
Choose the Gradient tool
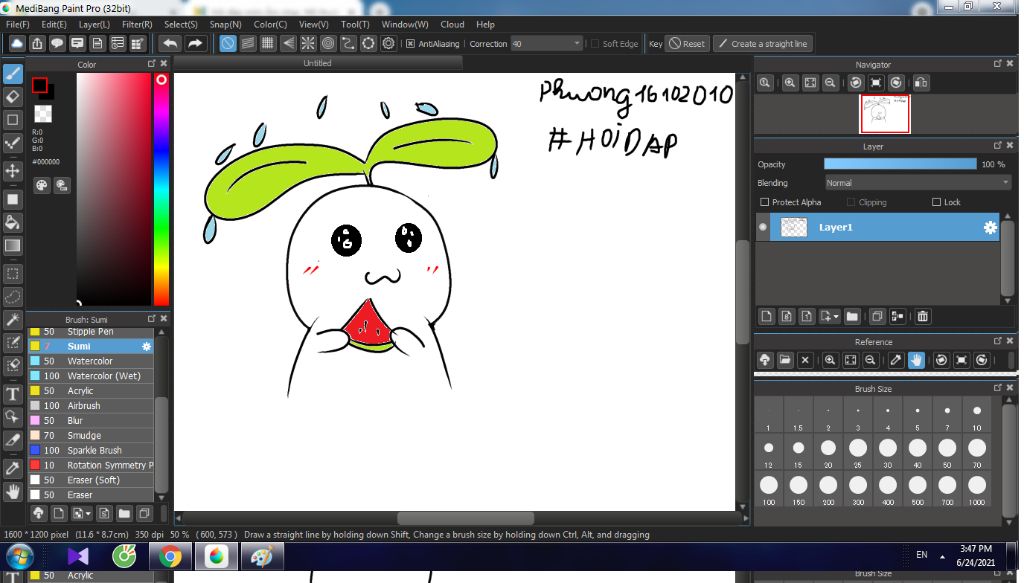coord(12,245)
